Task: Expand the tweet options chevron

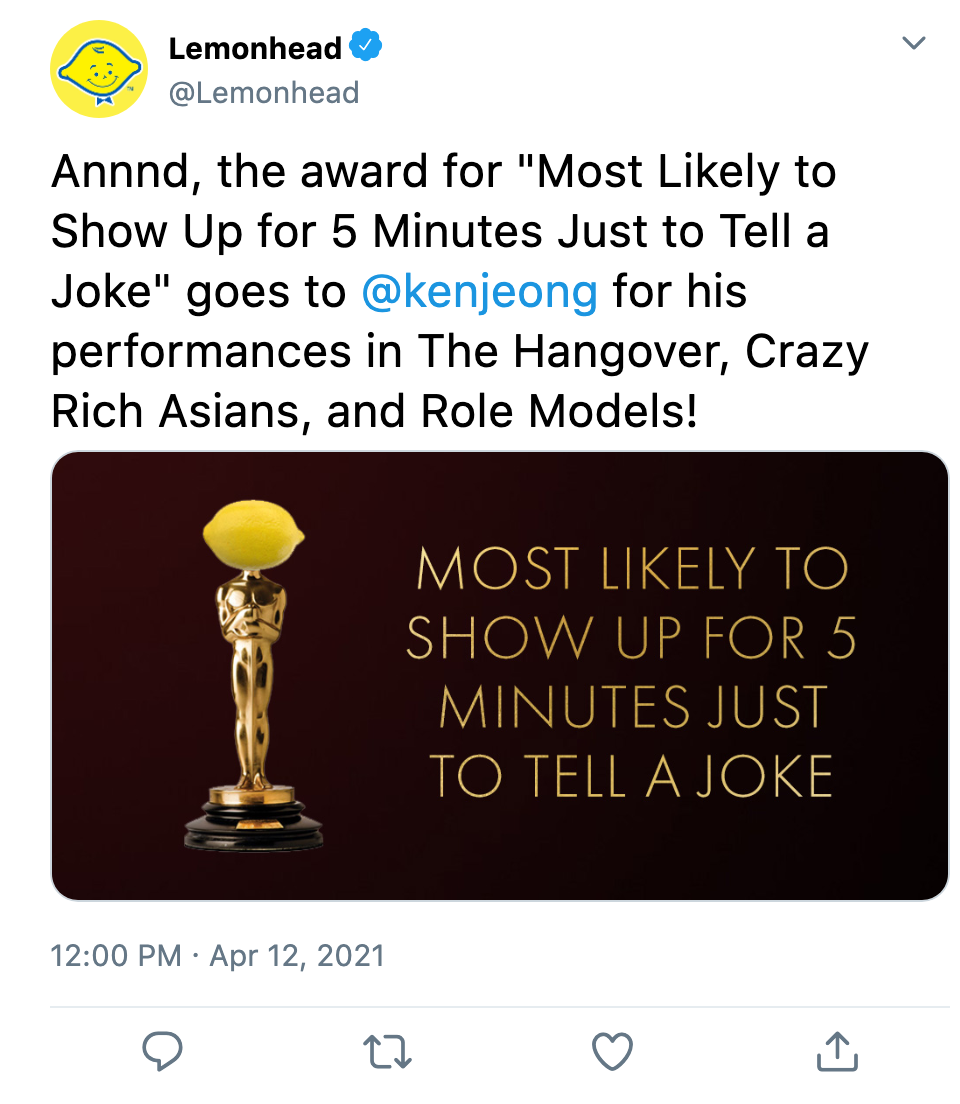Action: (x=913, y=43)
